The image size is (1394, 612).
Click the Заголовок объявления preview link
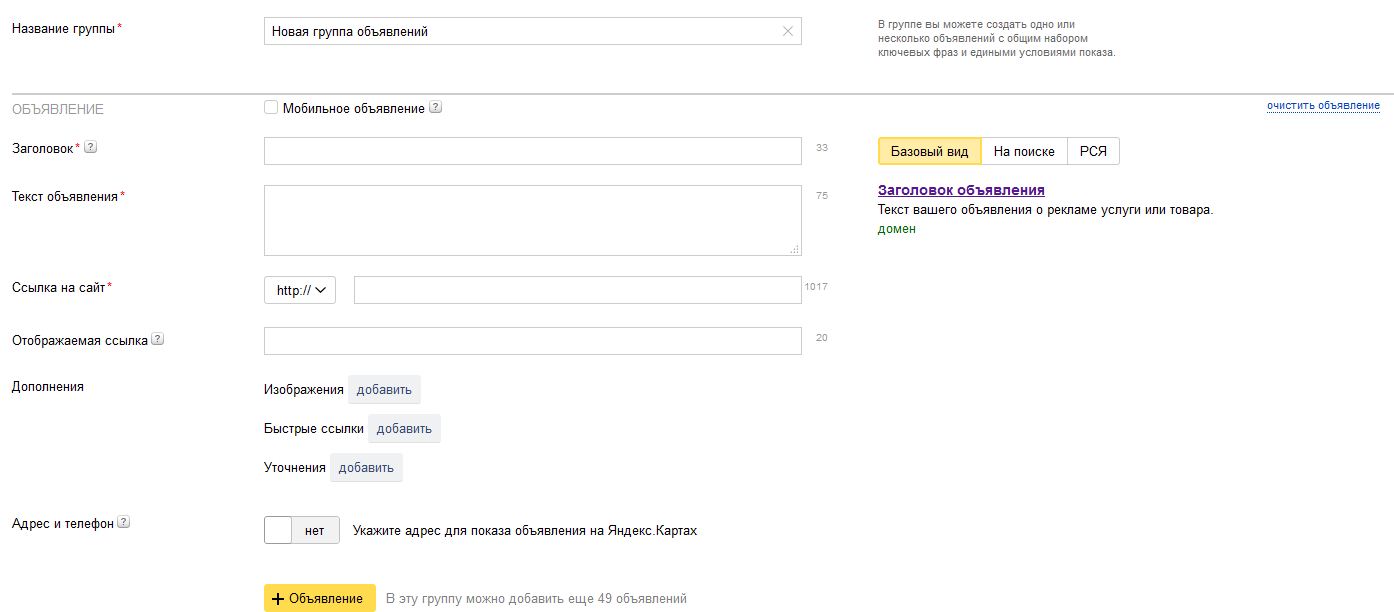961,190
